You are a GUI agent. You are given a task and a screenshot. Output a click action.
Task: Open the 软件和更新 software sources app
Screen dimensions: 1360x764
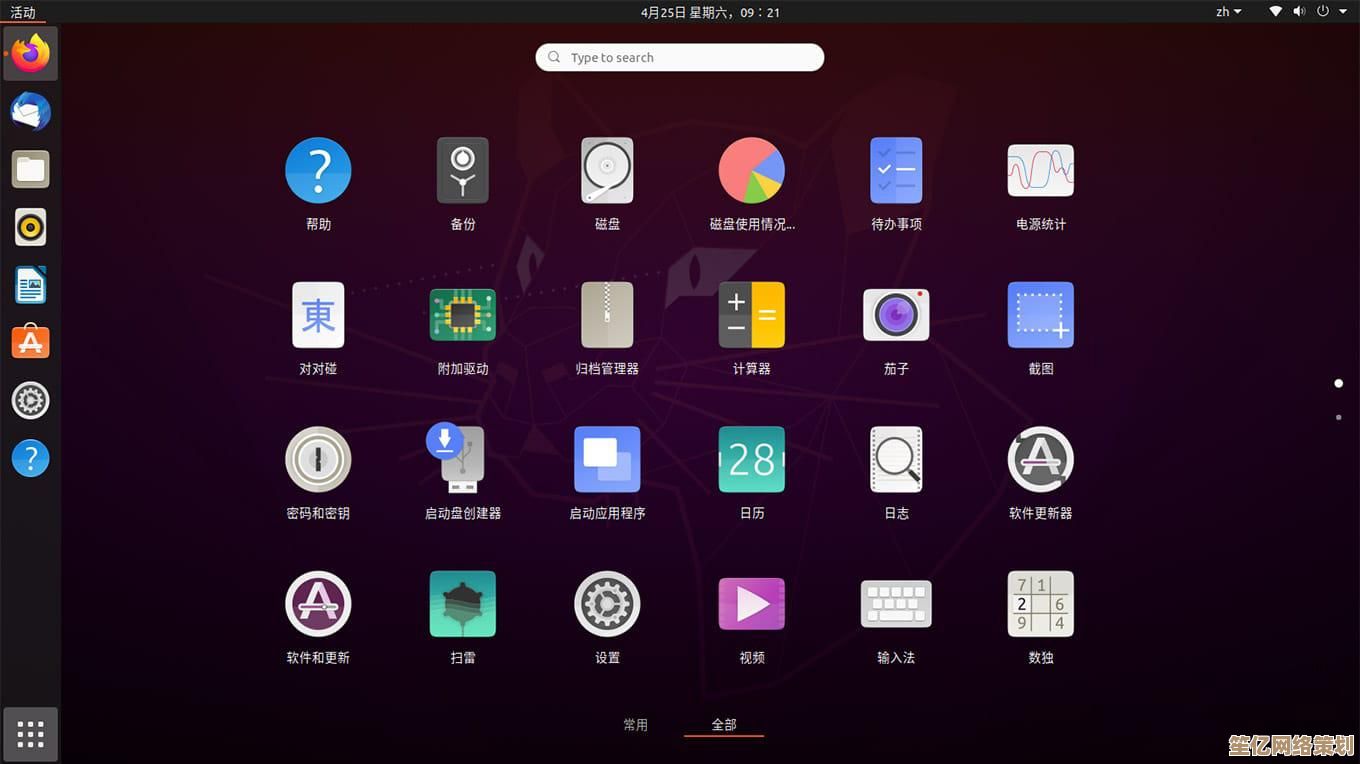point(318,604)
